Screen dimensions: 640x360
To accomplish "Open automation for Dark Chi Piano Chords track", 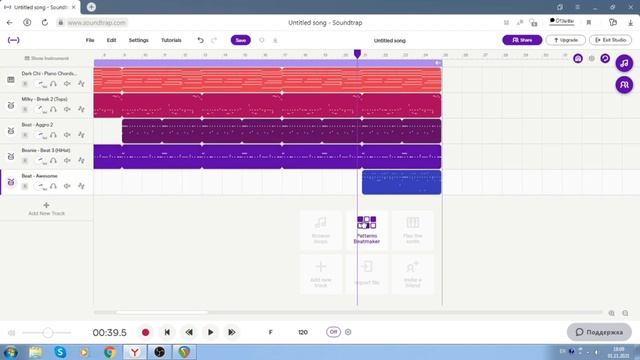I will click(x=81, y=84).
